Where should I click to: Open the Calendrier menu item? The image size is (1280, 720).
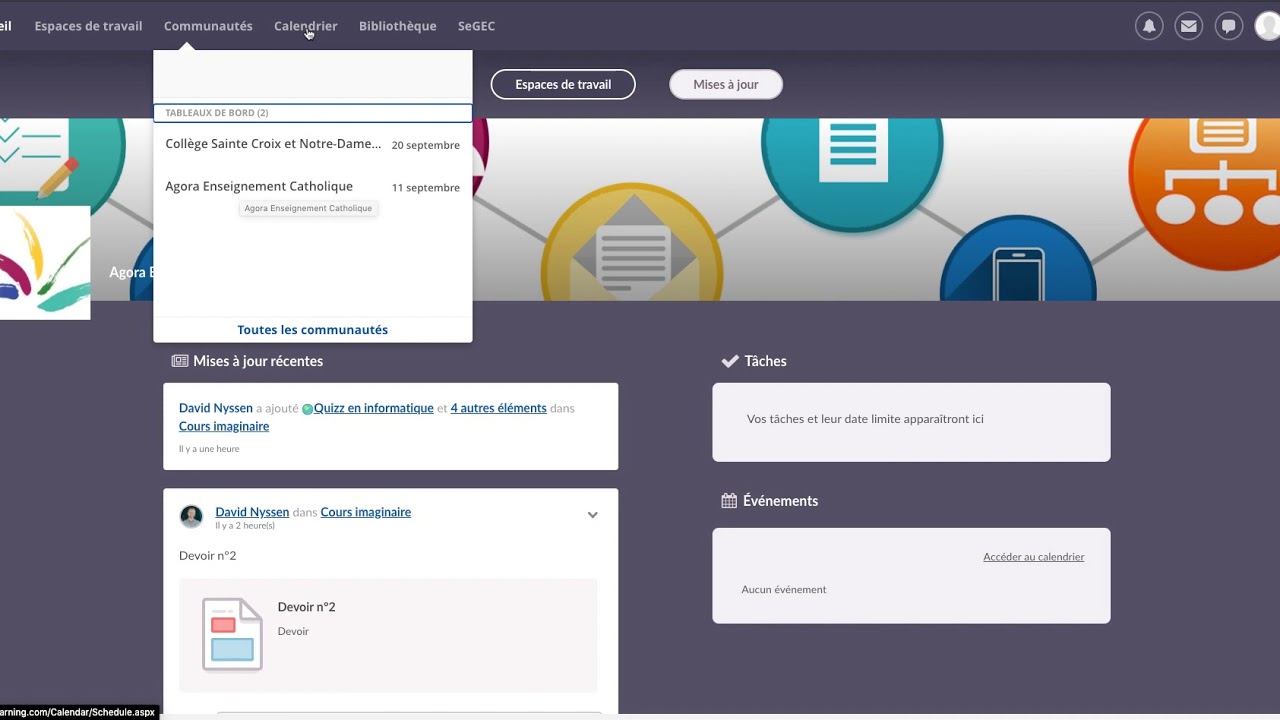pos(306,26)
